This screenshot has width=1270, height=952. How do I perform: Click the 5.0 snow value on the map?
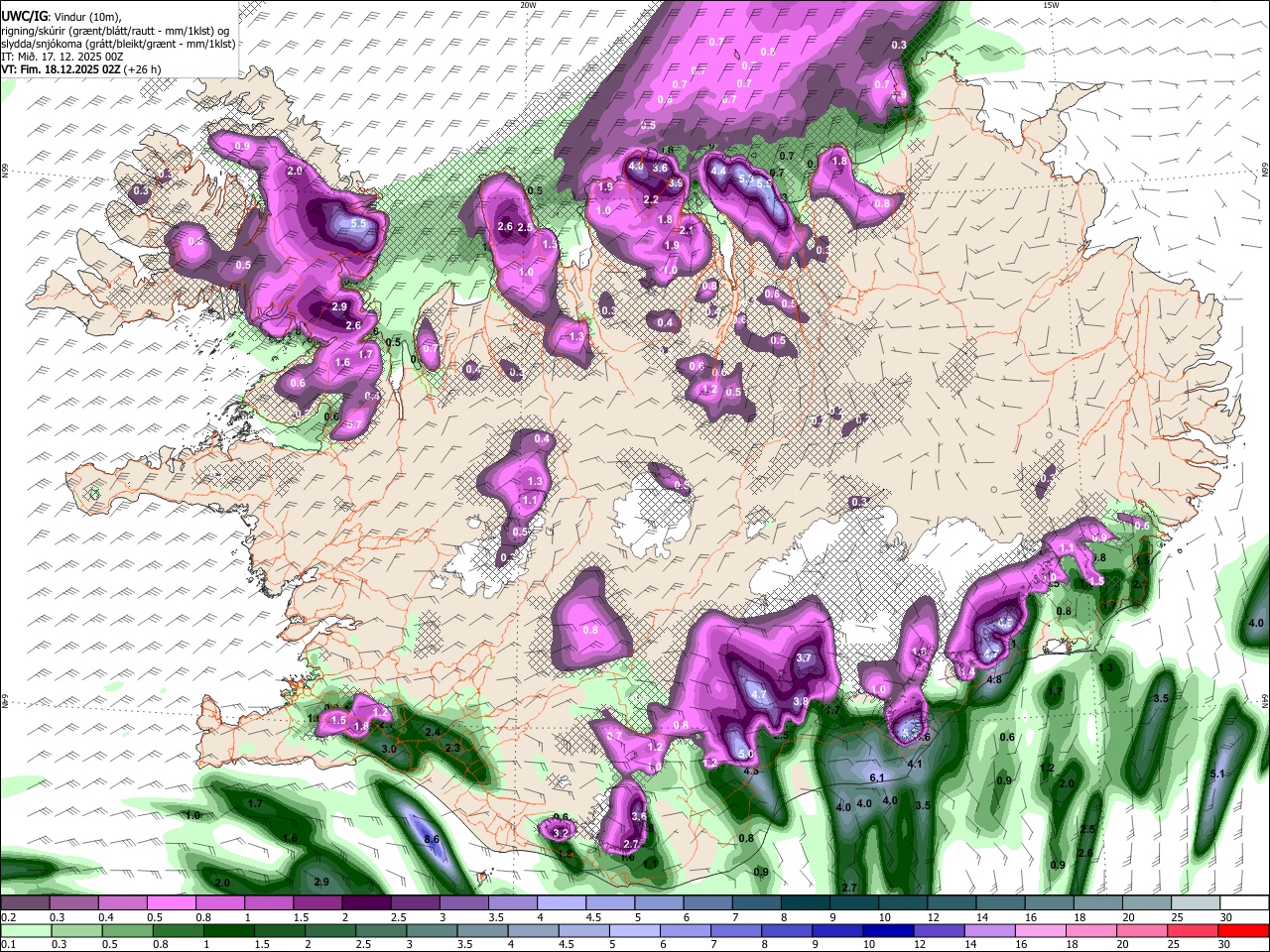[746, 755]
